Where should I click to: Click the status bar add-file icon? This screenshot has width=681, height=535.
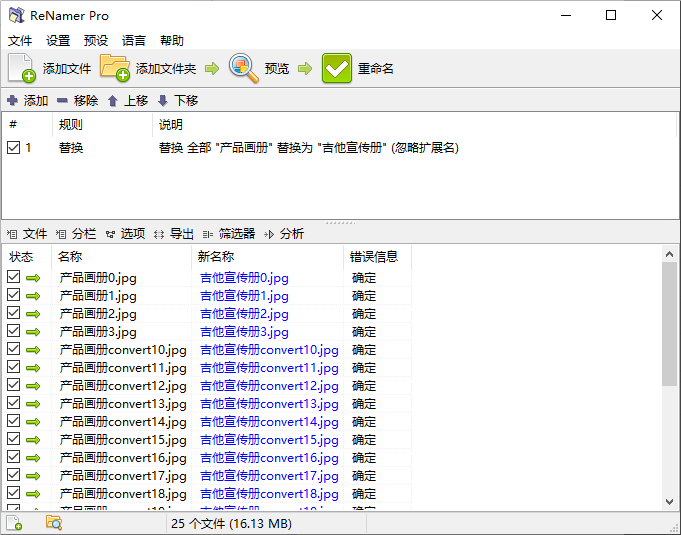[14, 523]
